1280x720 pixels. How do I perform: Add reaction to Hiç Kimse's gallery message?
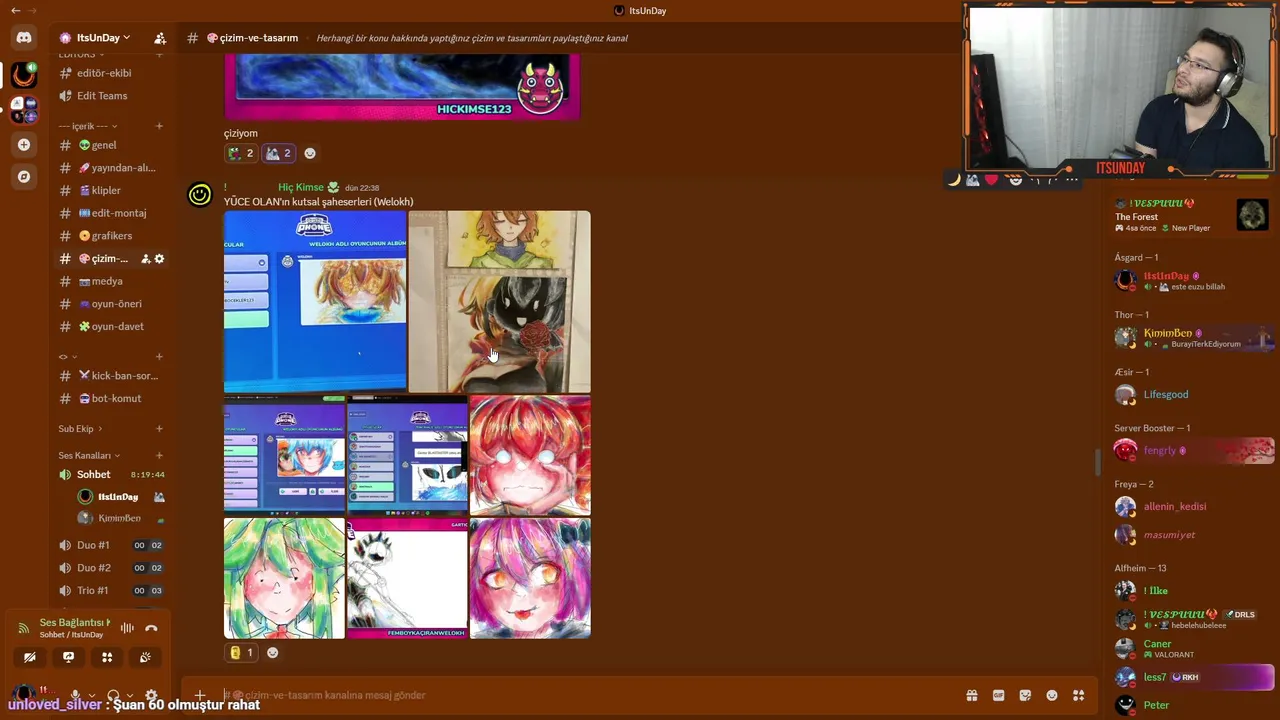point(272,653)
